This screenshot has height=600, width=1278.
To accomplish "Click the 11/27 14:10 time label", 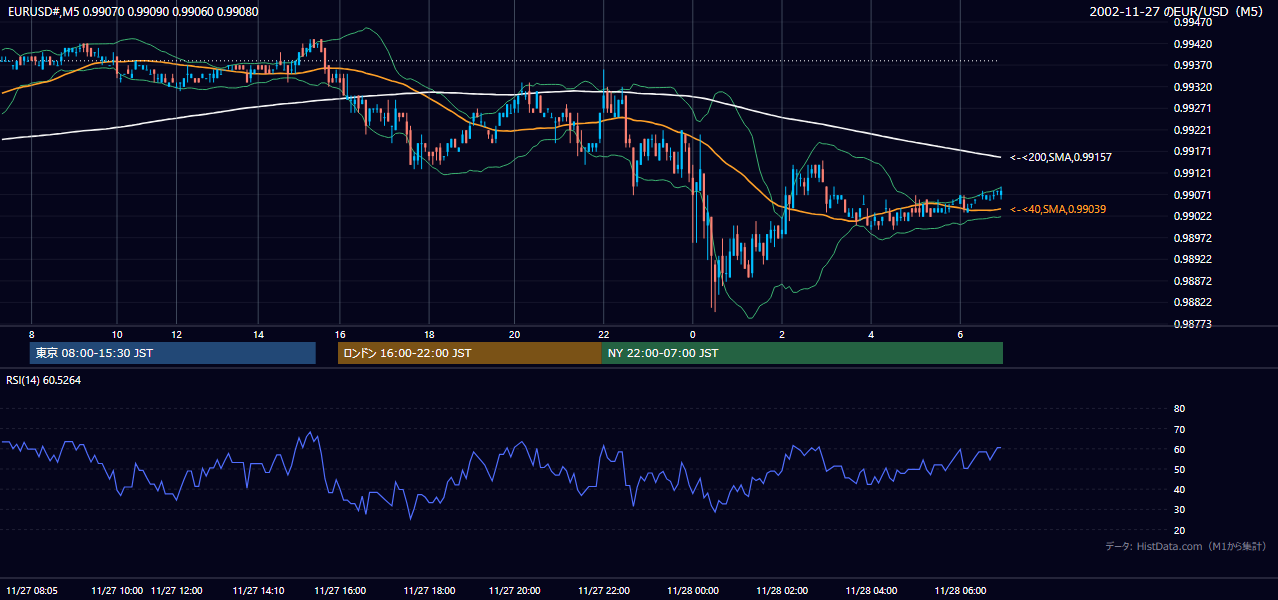I will point(259,591).
